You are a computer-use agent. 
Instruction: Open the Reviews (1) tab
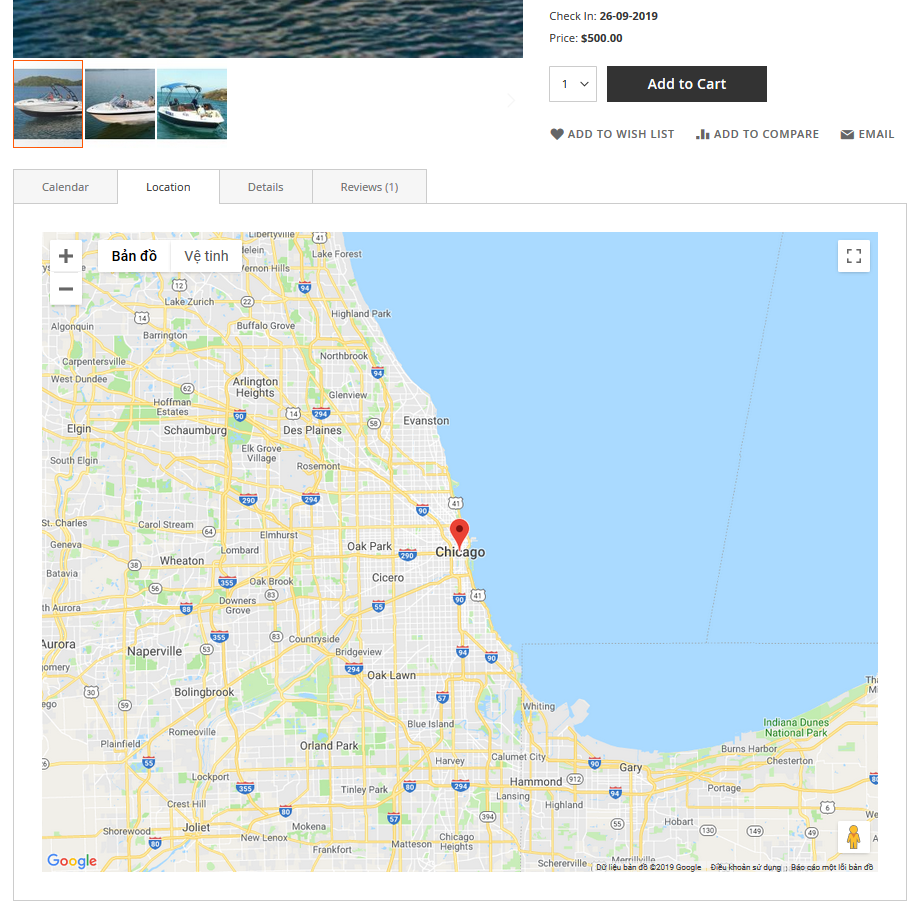369,187
